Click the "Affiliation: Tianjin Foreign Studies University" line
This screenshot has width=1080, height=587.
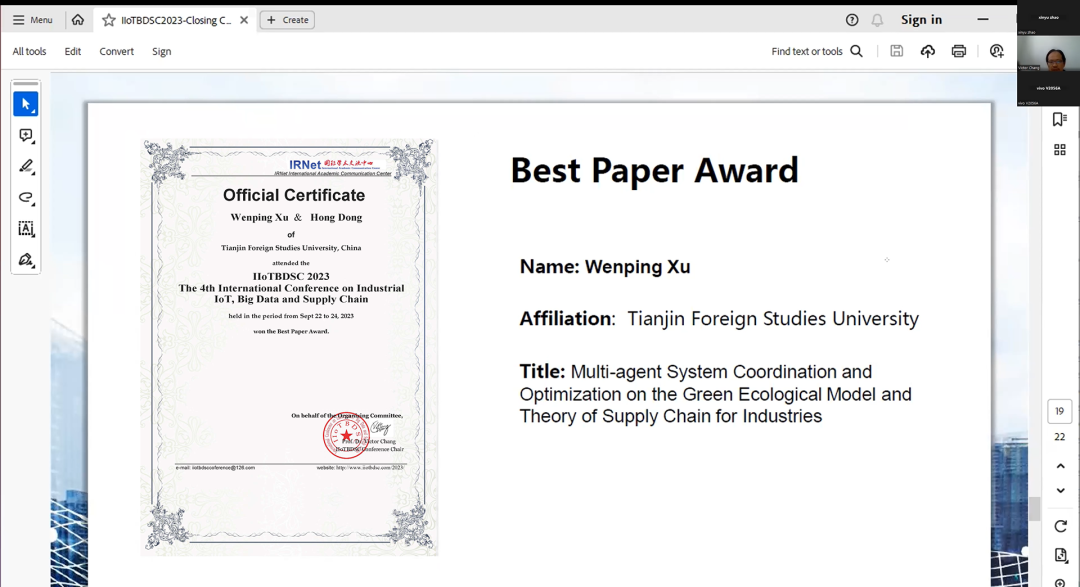[719, 318]
